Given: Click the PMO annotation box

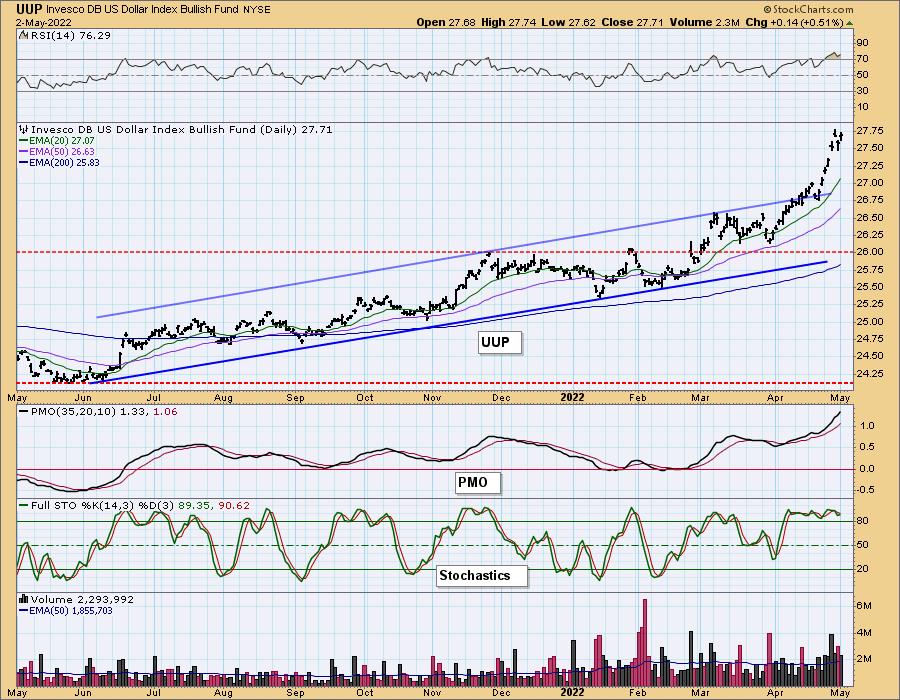Looking at the screenshot, I should [x=478, y=483].
